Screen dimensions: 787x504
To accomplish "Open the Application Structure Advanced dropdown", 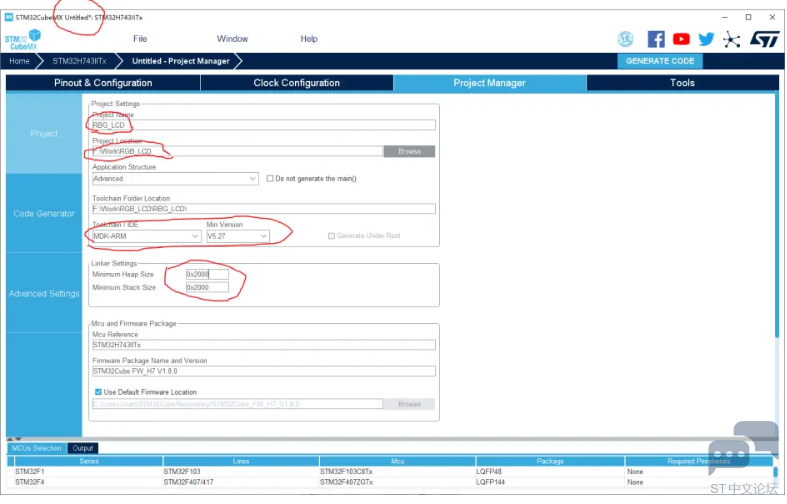I will 175,179.
